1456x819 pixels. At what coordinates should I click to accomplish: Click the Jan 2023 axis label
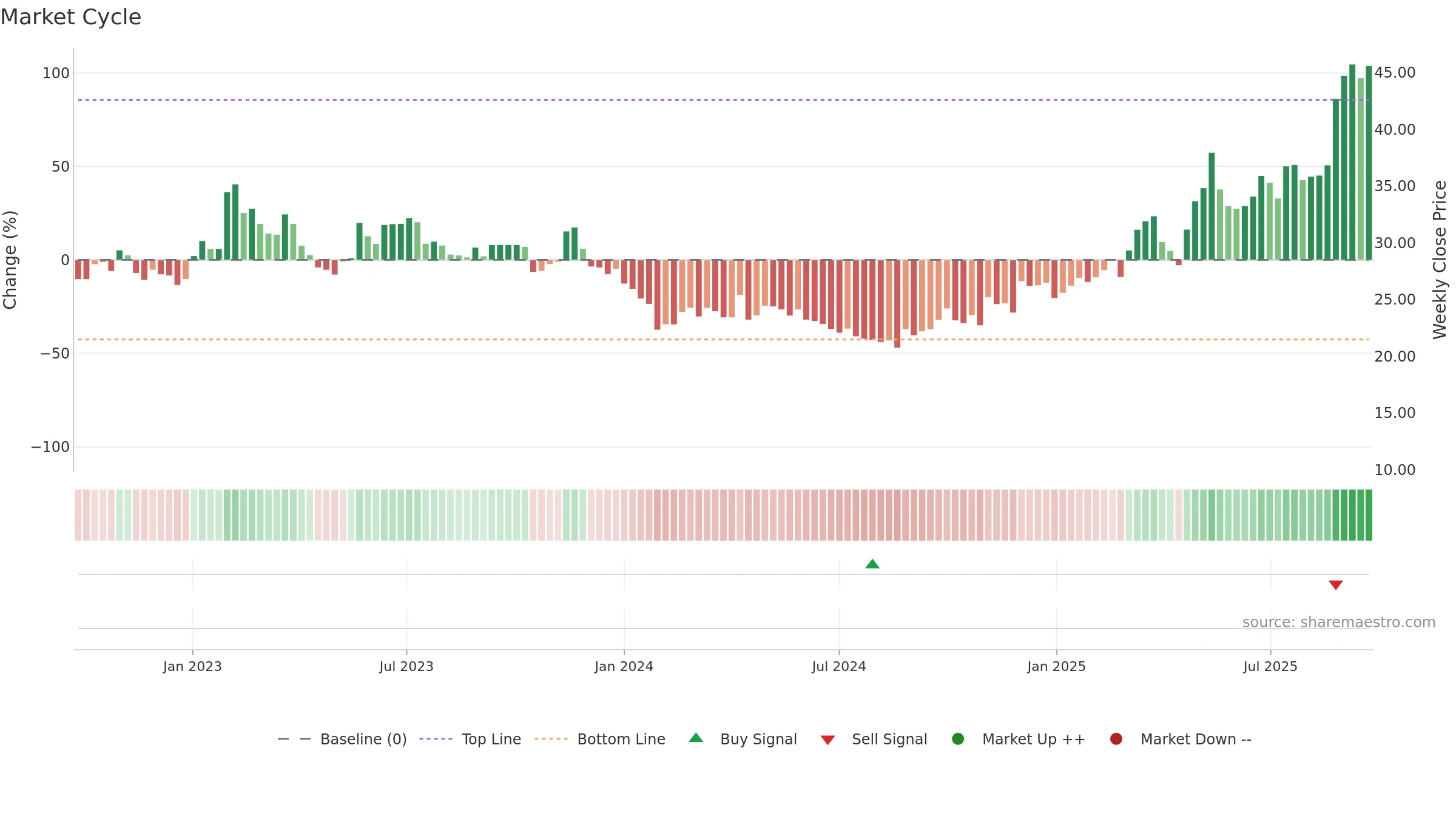pyautogui.click(x=192, y=666)
